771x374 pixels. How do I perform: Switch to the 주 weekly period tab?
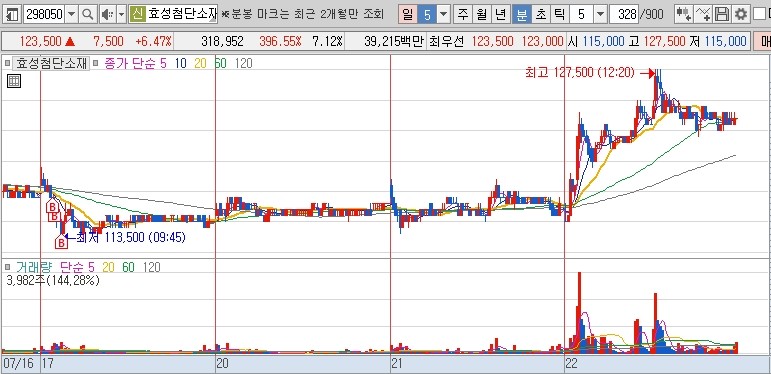click(463, 15)
